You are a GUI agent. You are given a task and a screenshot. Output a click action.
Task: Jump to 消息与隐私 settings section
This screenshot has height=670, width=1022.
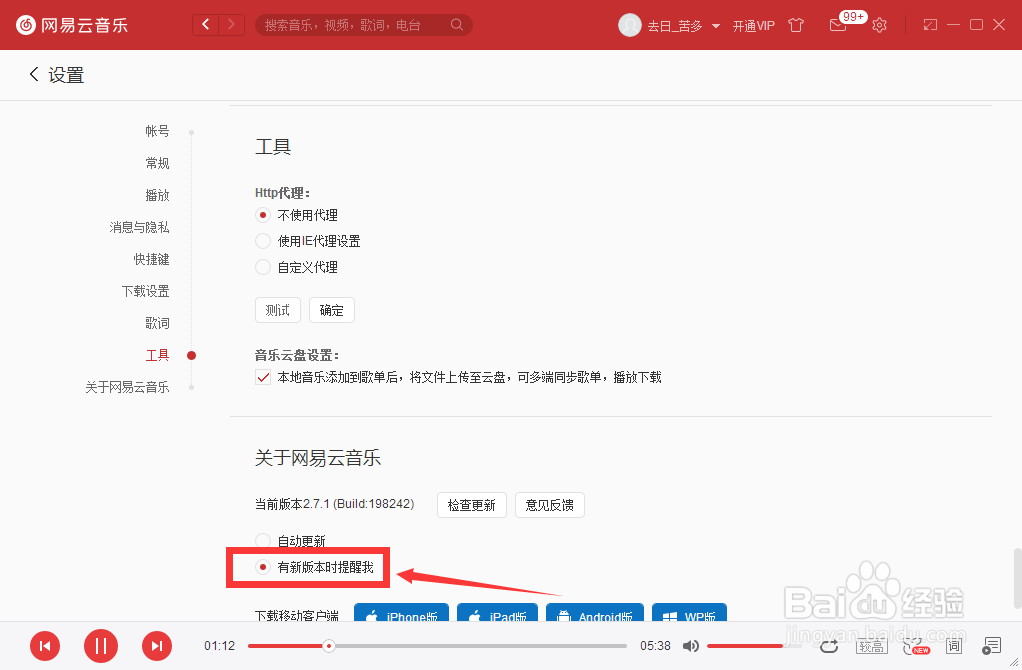pyautogui.click(x=139, y=227)
